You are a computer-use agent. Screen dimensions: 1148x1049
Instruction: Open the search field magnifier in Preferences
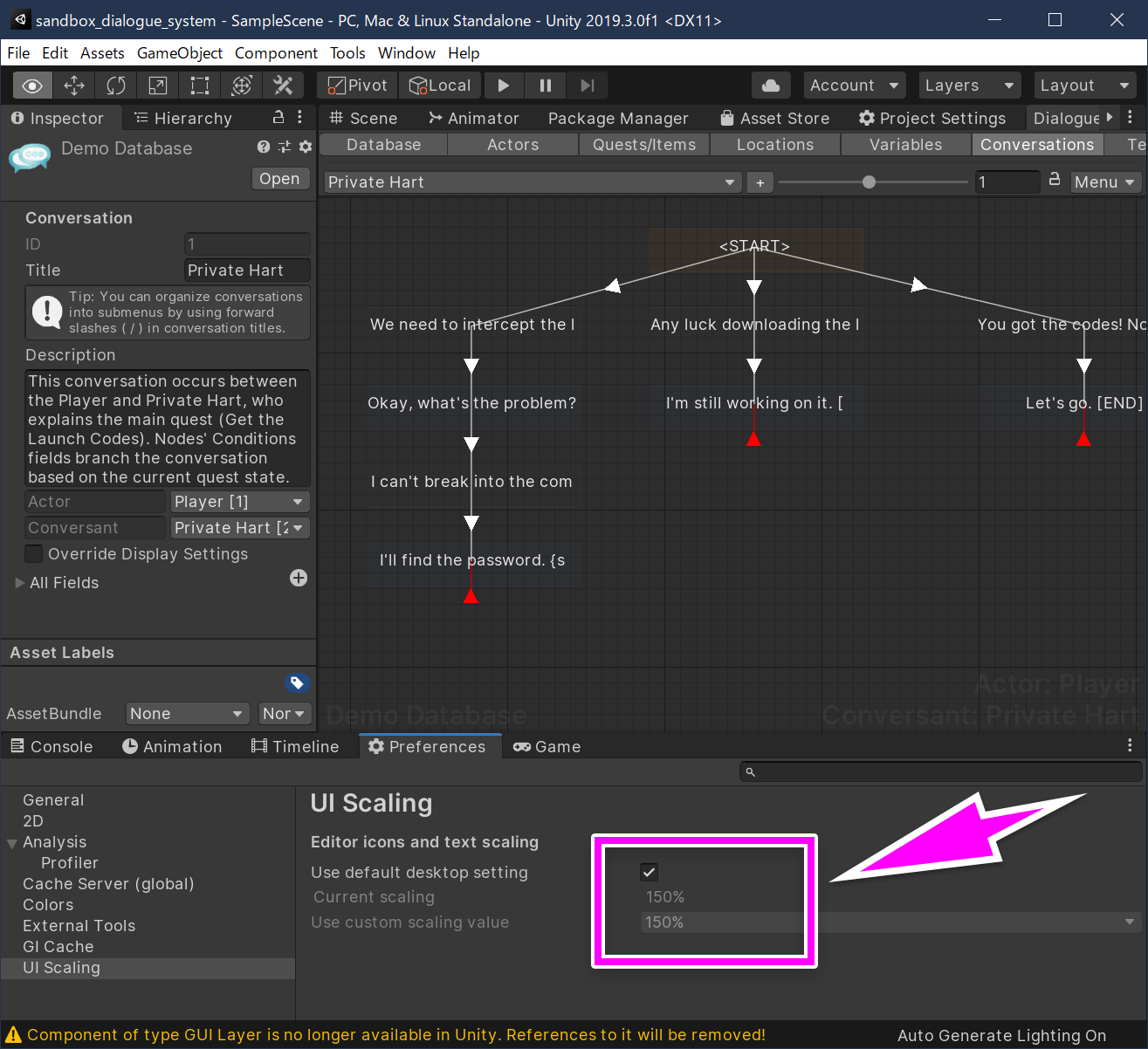point(750,771)
